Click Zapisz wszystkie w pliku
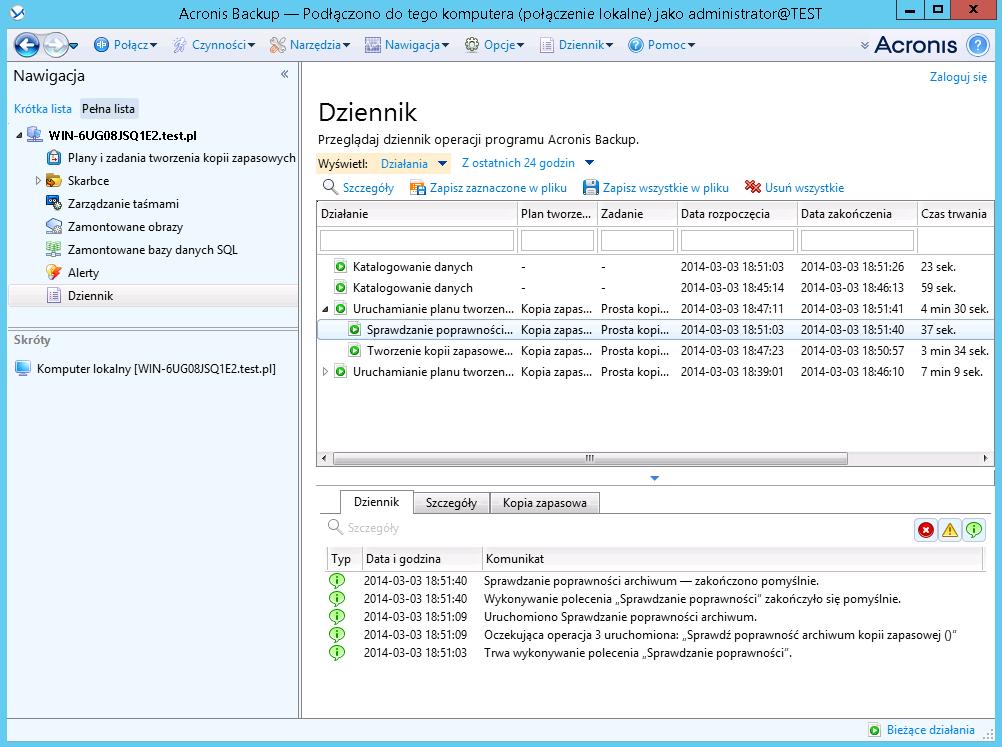The height and width of the screenshot is (747, 1002). 656,187
